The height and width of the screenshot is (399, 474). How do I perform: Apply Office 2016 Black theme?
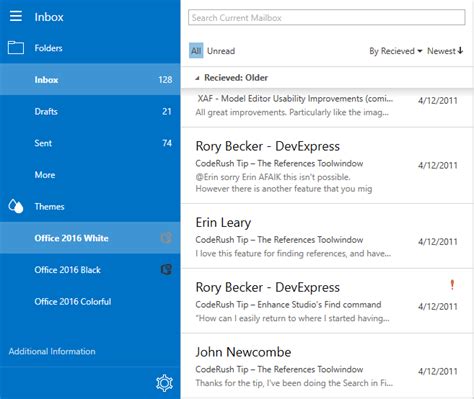pyautogui.click(x=90, y=270)
